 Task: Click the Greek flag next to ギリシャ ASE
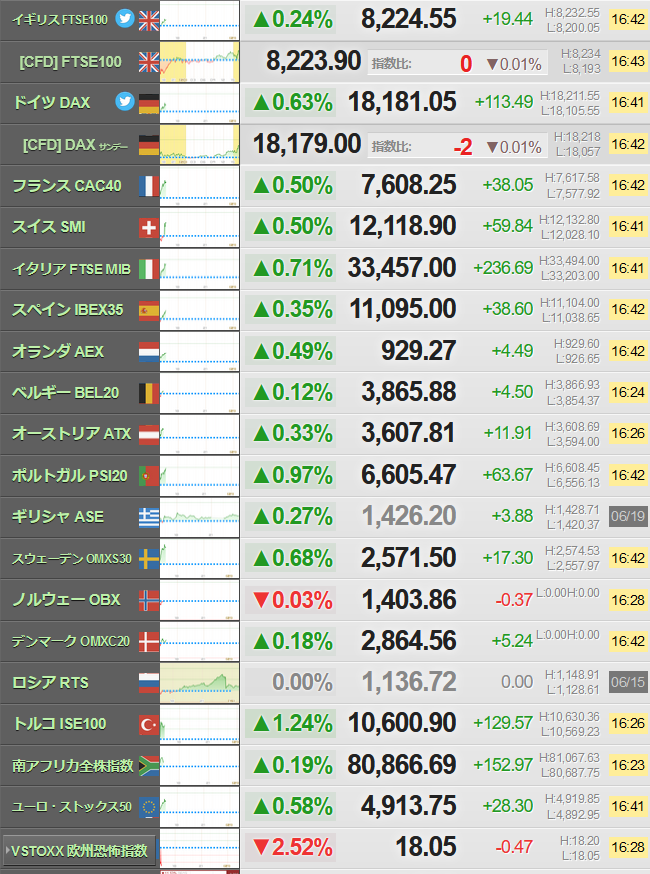pos(149,517)
